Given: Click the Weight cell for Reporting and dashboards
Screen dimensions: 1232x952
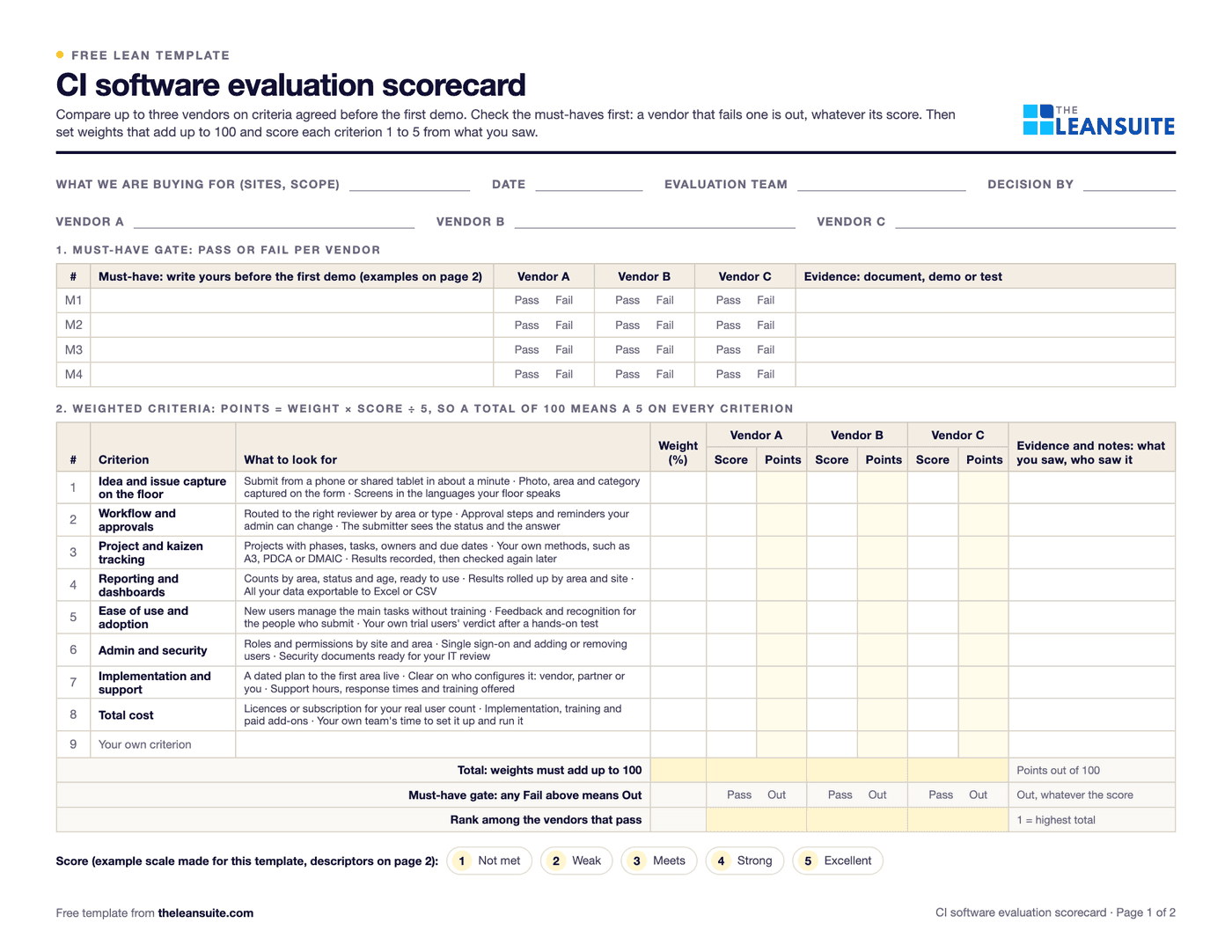Looking at the screenshot, I should (678, 586).
